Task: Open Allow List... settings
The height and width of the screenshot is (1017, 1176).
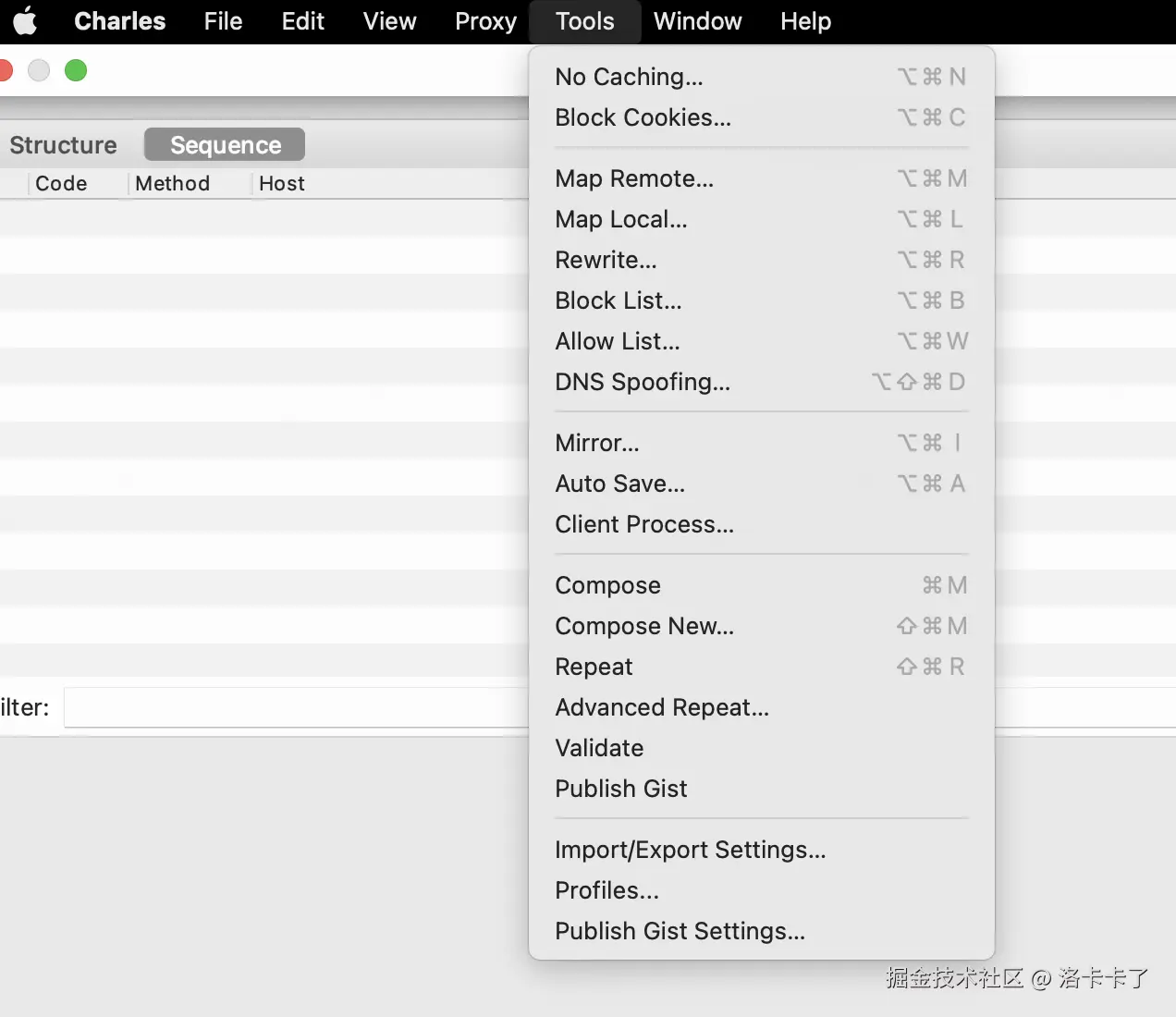Action: tap(761, 341)
